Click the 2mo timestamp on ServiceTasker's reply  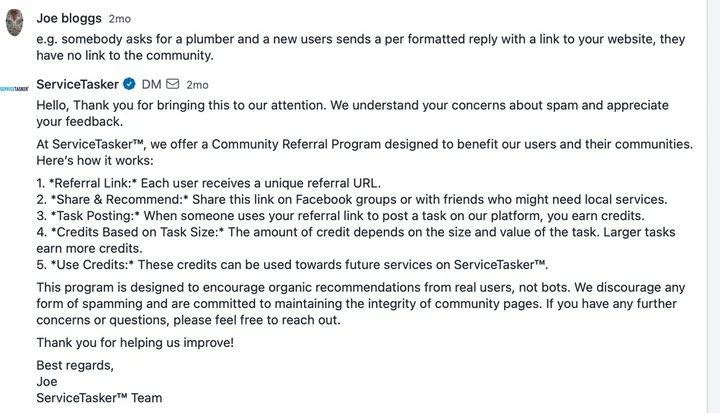[x=197, y=84]
